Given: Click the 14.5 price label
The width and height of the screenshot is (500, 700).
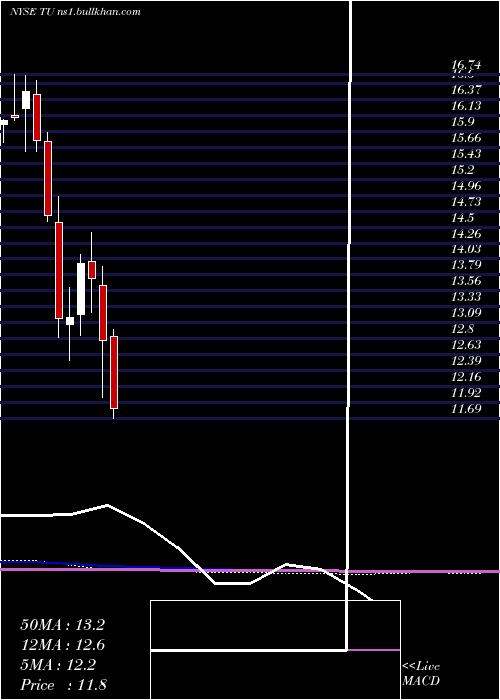Looking at the screenshot, I should pyautogui.click(x=462, y=218).
